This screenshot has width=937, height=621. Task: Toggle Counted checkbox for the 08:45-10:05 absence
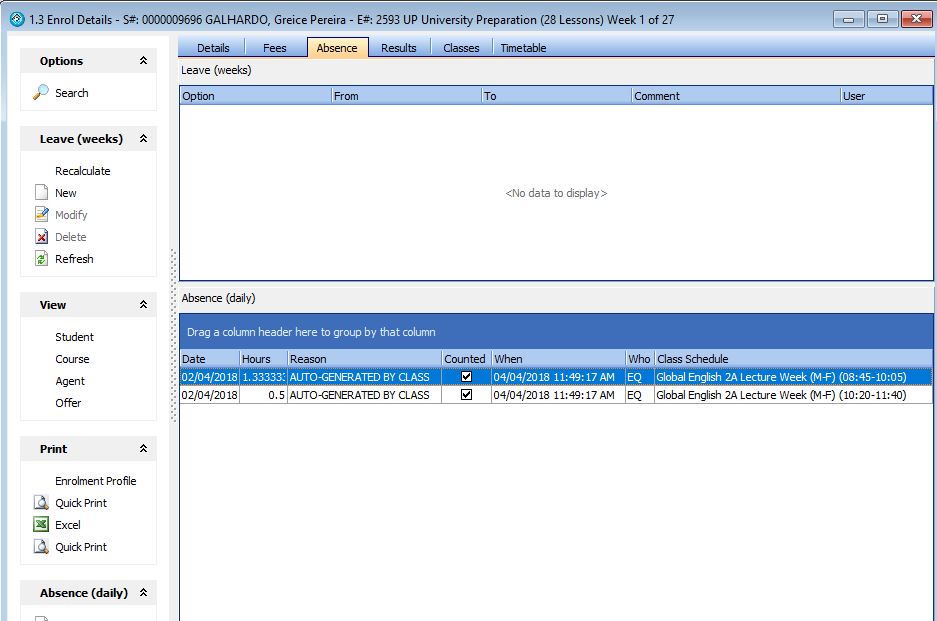[466, 377]
